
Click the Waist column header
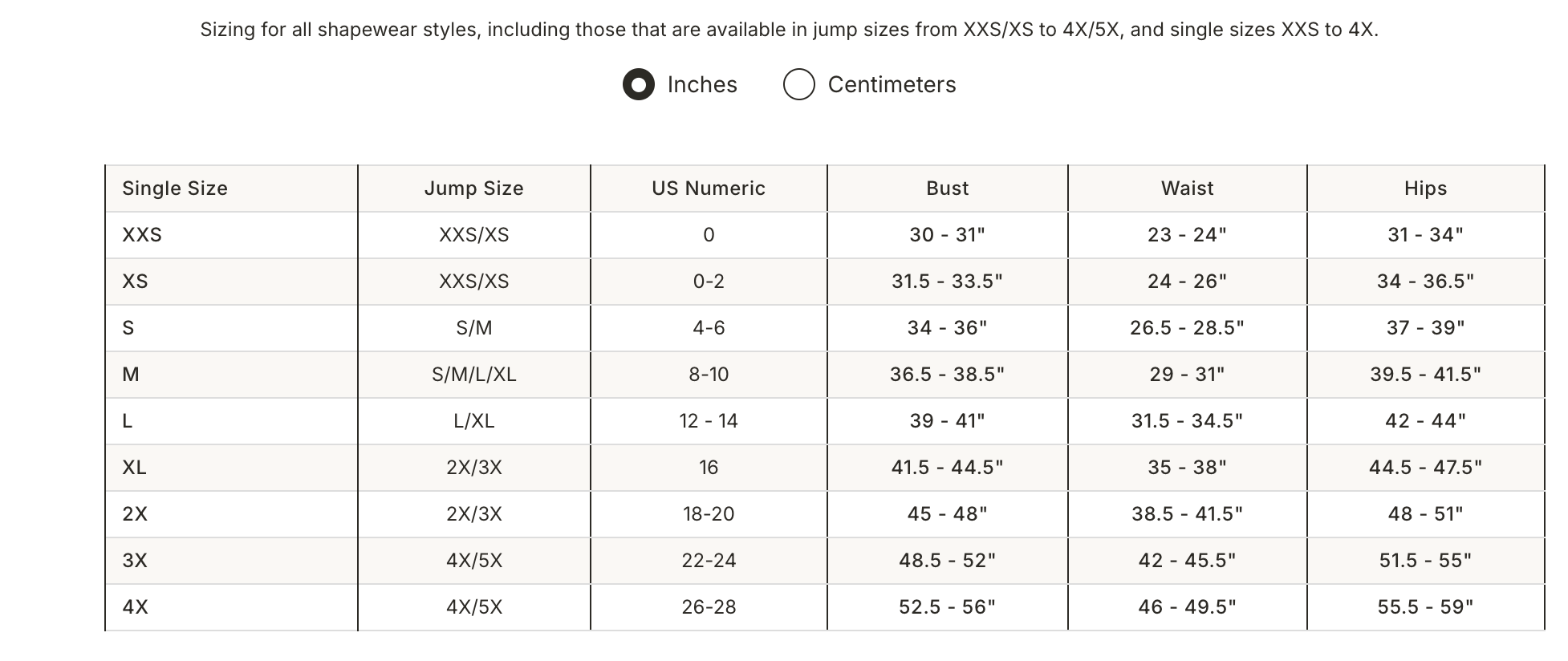click(1187, 189)
